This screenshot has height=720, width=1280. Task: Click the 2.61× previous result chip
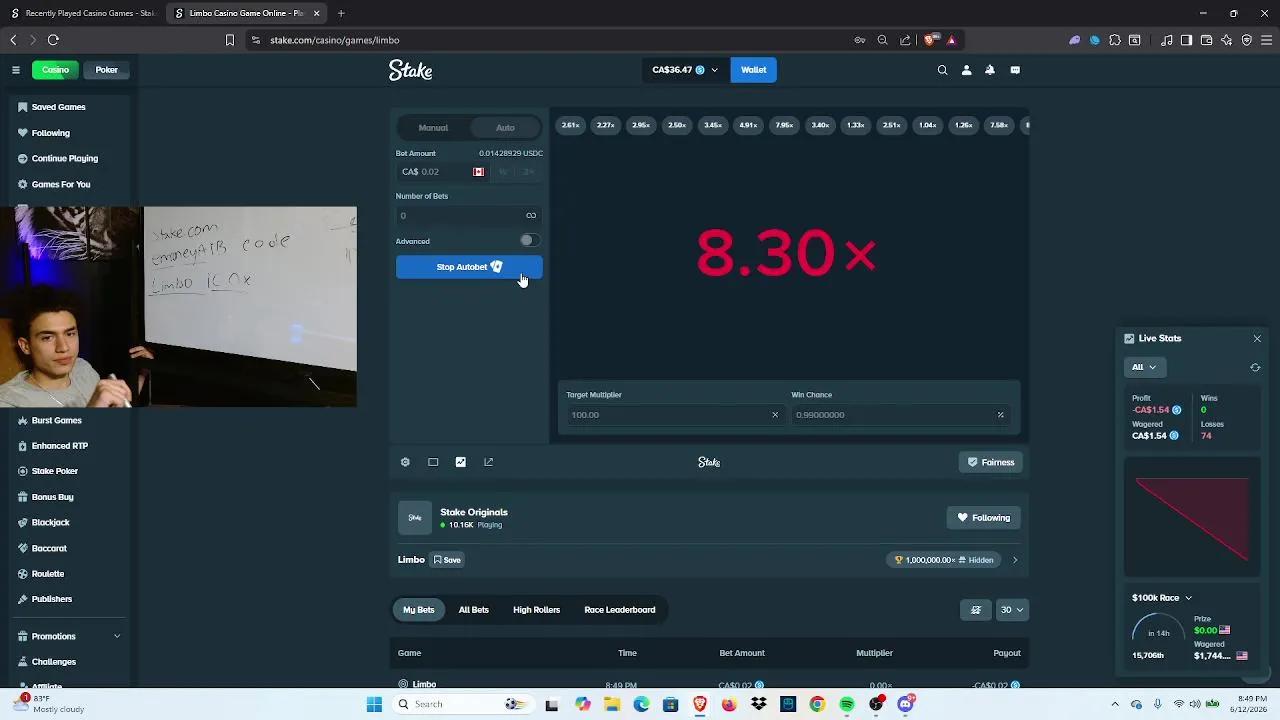pyautogui.click(x=571, y=126)
